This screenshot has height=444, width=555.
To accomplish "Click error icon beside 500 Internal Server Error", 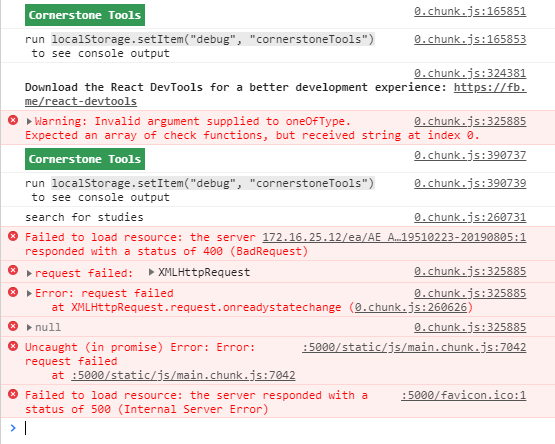I will (x=13, y=394).
